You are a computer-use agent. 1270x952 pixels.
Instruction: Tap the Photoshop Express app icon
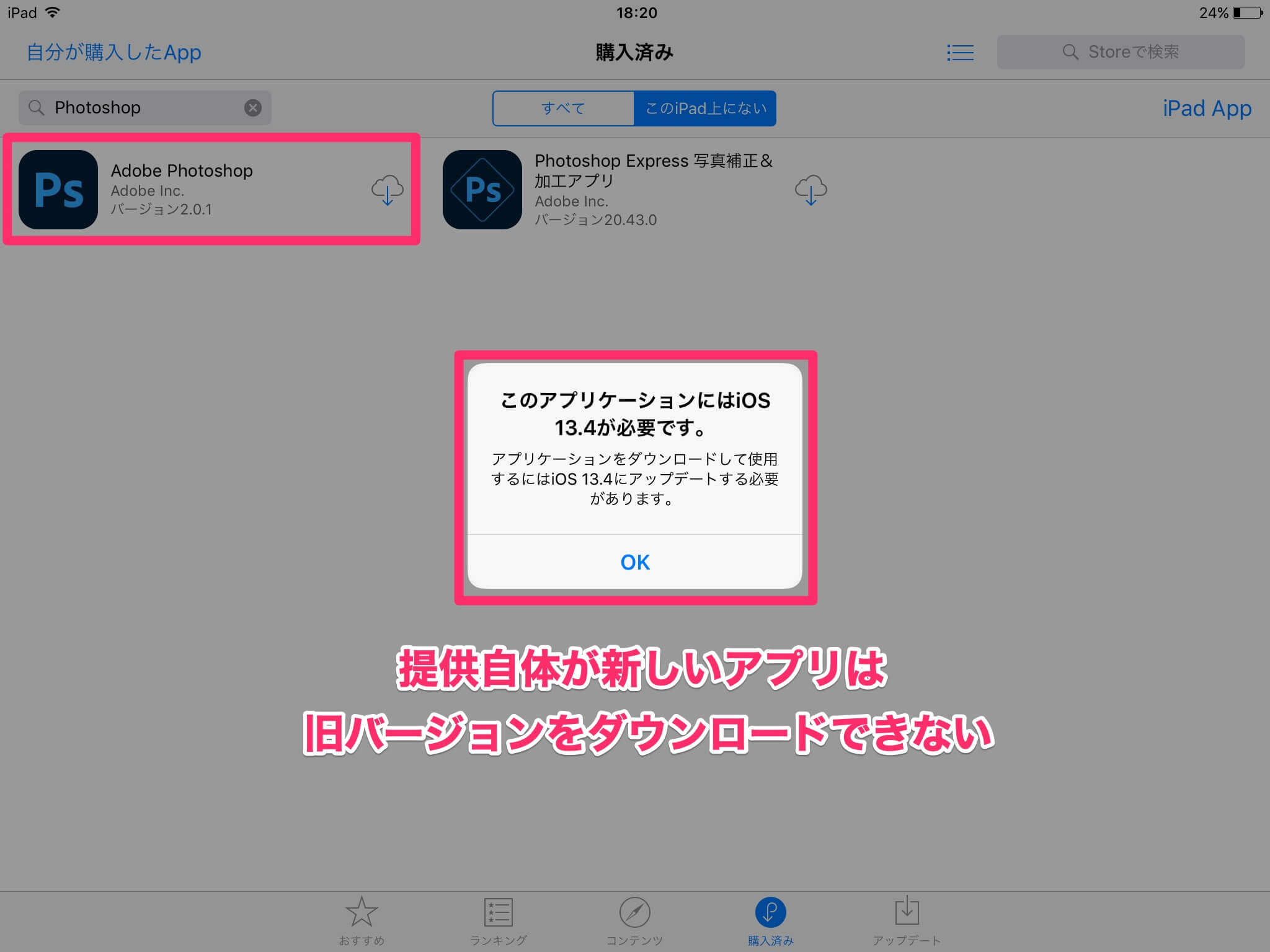485,189
